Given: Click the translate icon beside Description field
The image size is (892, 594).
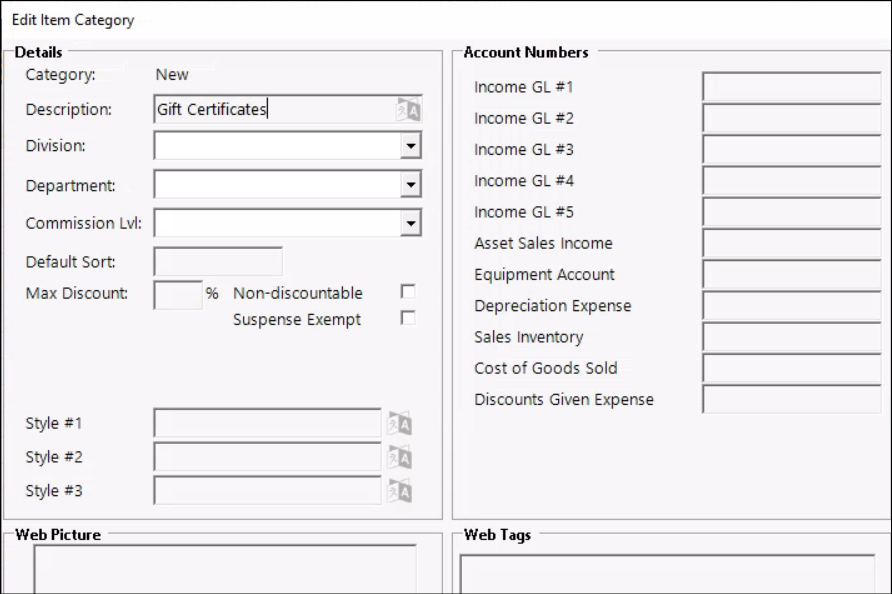Looking at the screenshot, I should (x=408, y=110).
